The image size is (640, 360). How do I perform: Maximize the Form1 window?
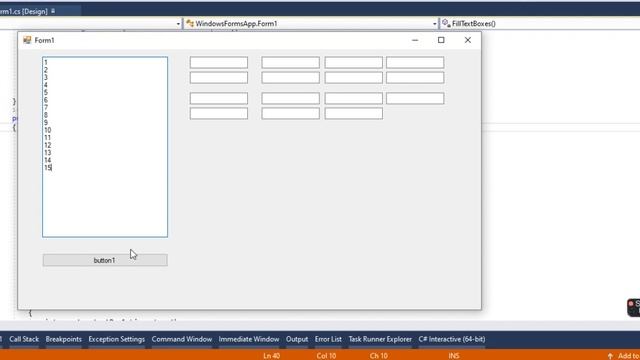pos(441,40)
